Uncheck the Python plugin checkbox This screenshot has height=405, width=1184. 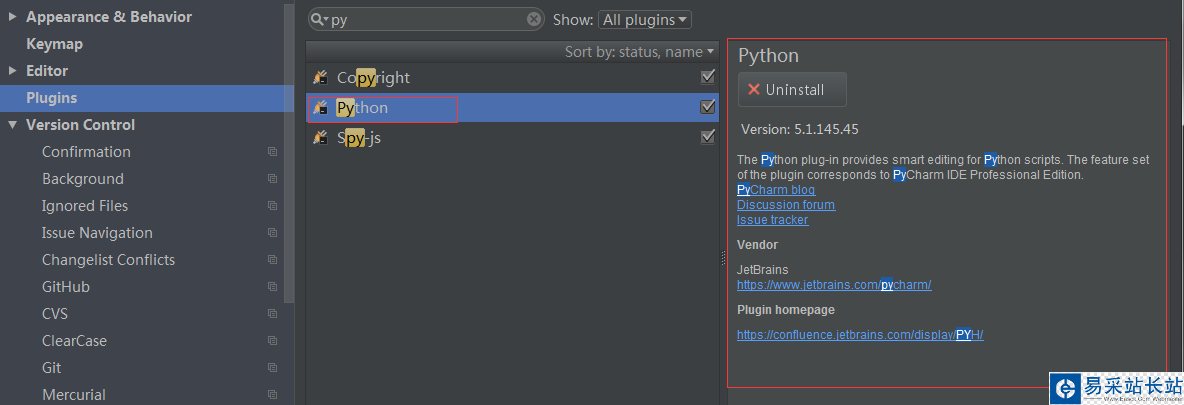pyautogui.click(x=708, y=107)
